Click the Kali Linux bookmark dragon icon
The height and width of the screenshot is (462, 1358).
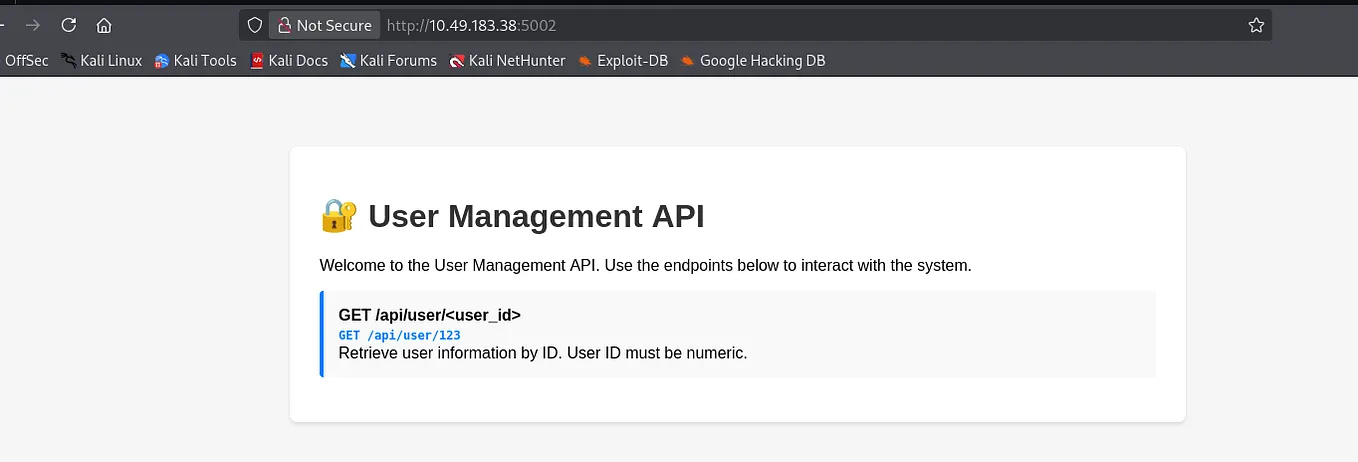(68, 61)
